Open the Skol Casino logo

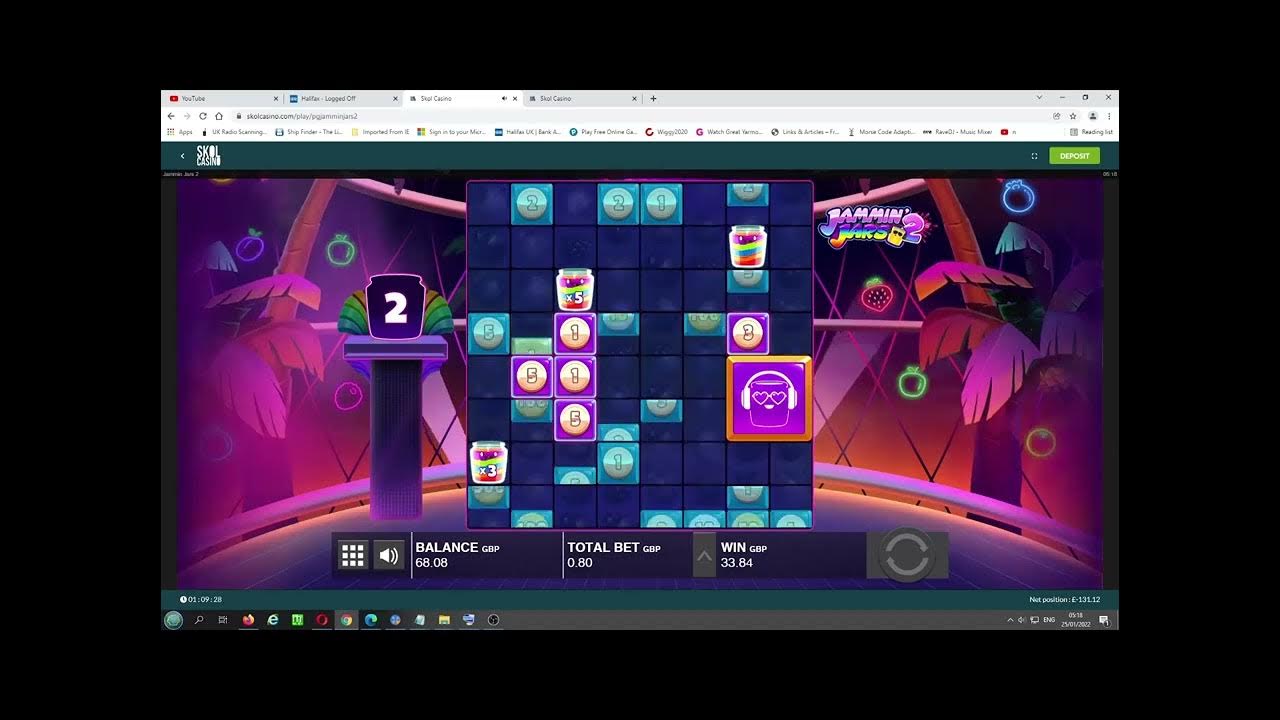208,156
